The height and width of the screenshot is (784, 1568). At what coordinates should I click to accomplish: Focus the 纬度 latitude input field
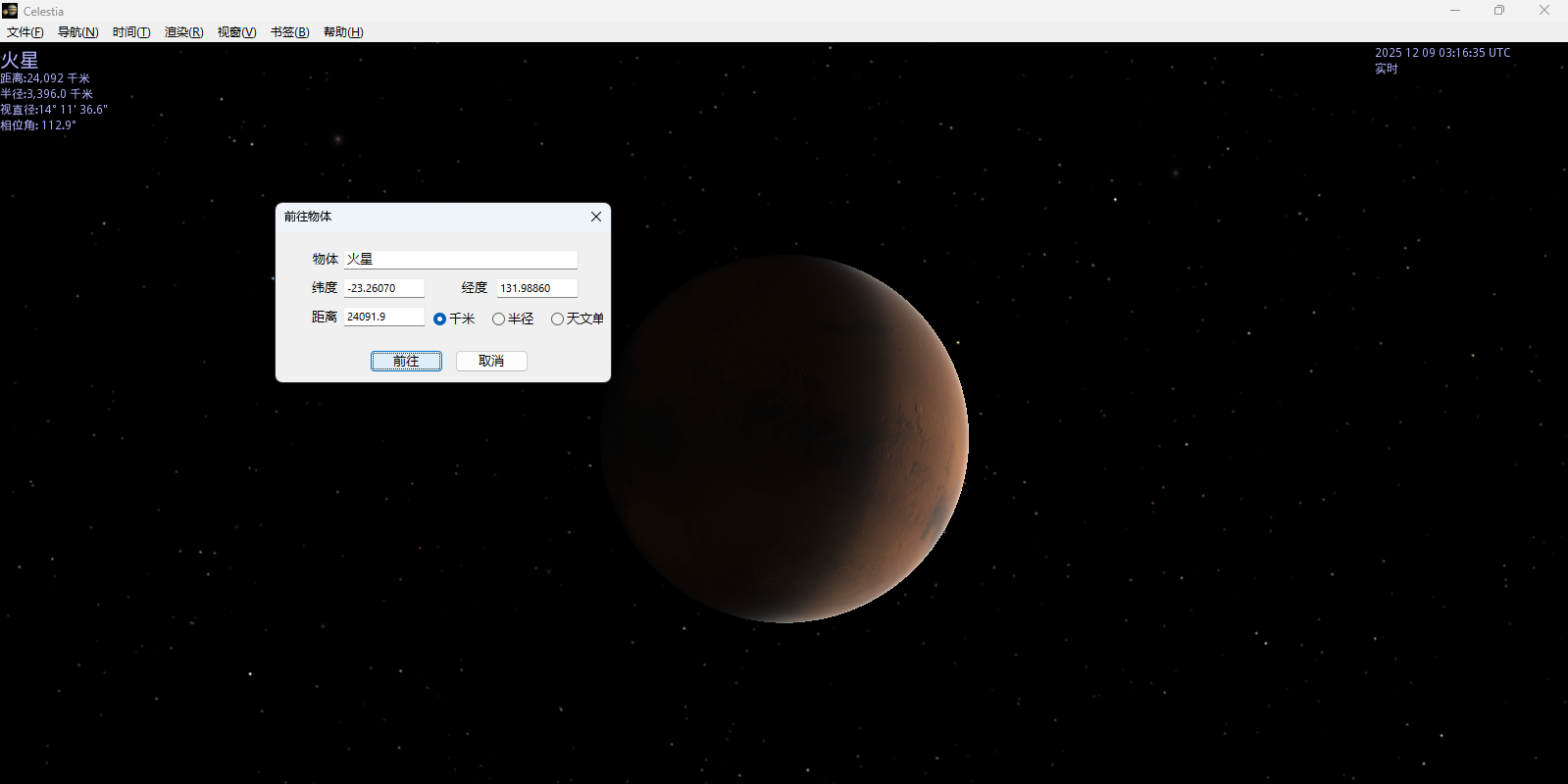tap(383, 288)
